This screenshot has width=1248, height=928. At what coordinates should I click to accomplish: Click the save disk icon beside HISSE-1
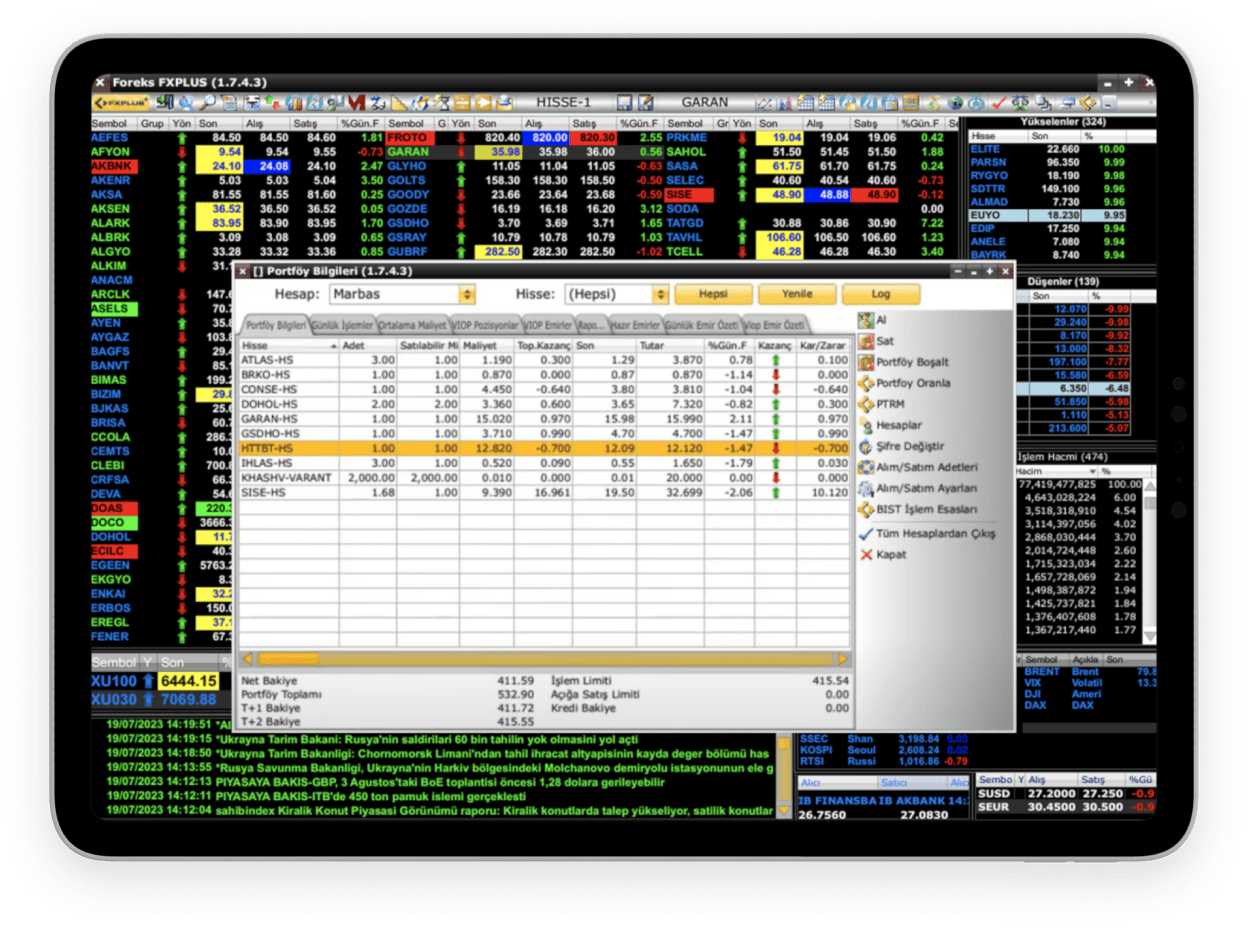(624, 103)
